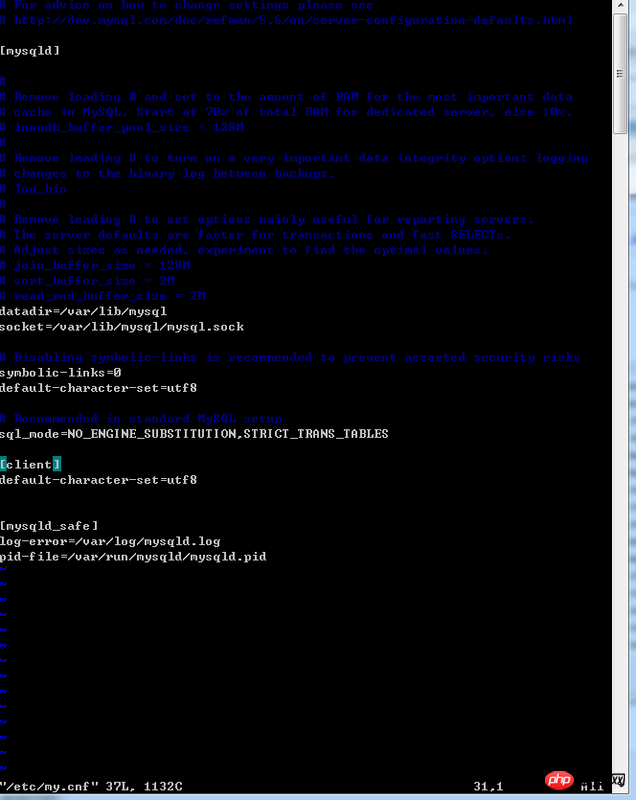Click the innodb_buffer_pool_size = 128M comment
This screenshot has width=636, height=800.
(122, 128)
